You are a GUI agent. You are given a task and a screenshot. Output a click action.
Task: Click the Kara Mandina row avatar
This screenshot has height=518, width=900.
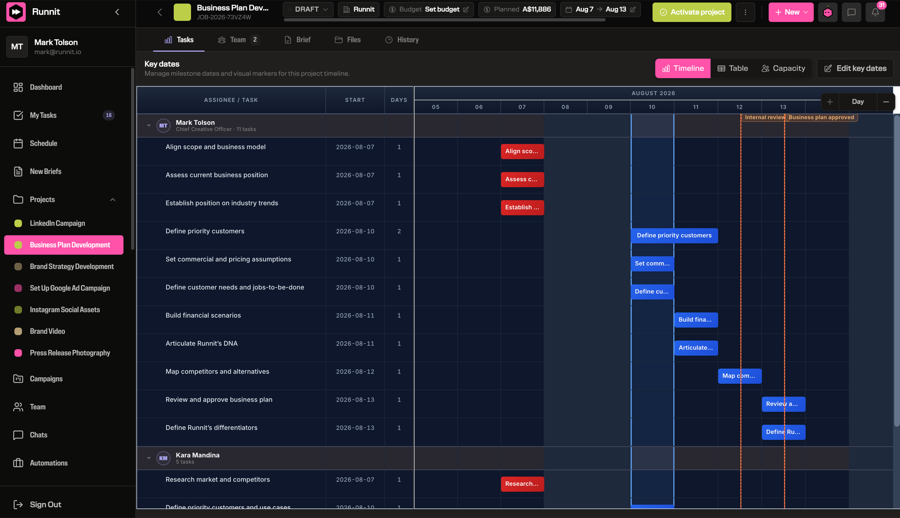(x=163, y=458)
